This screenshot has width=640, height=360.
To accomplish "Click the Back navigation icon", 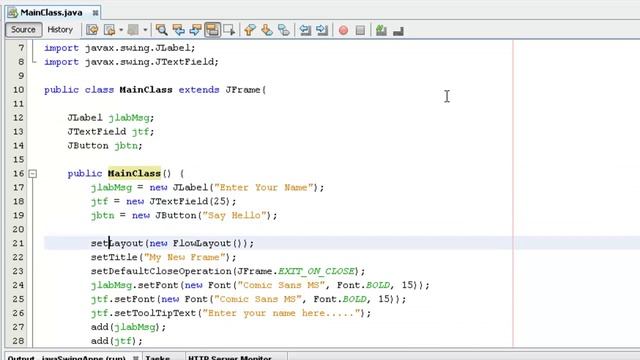I will 109,30.
